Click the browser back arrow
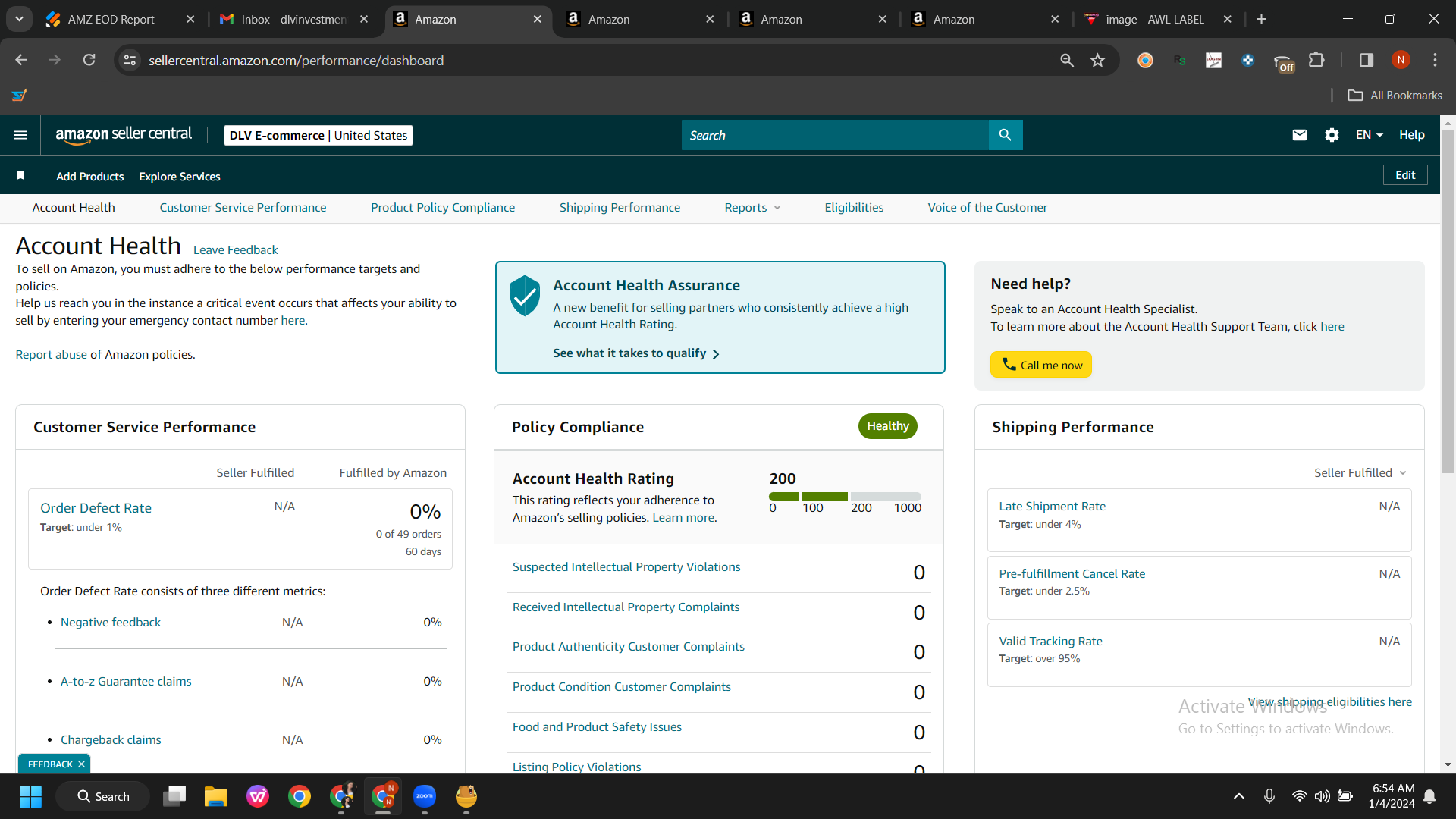The width and height of the screenshot is (1456, 819). point(20,60)
